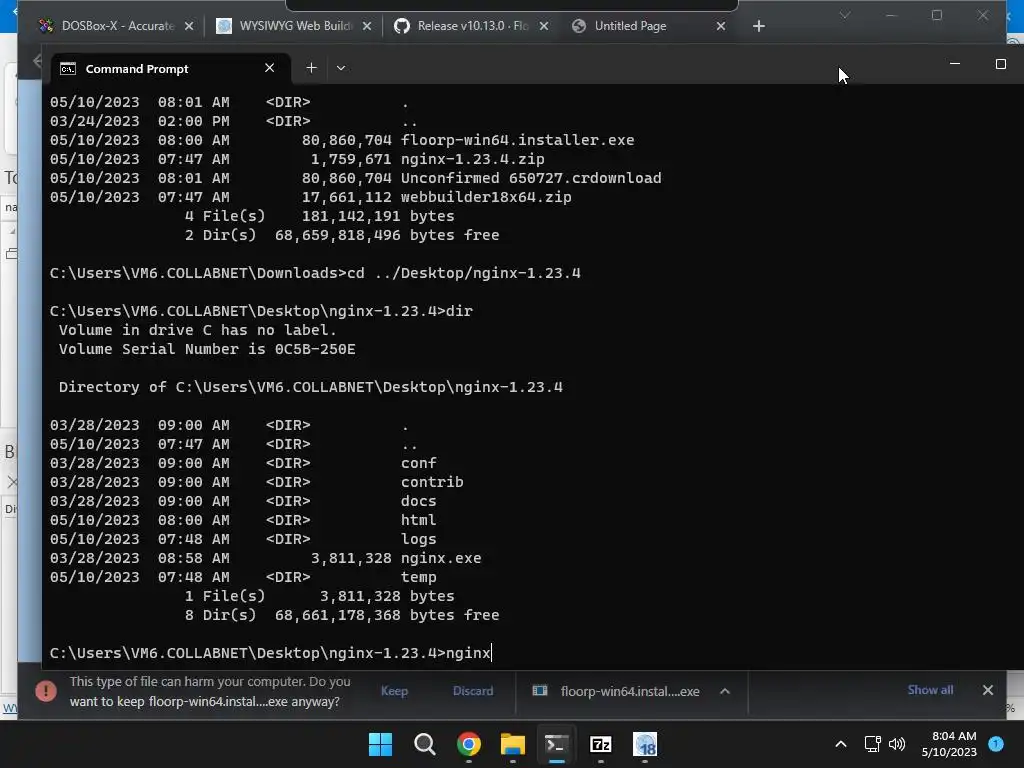This screenshot has width=1024, height=768.
Task: Click the logs directory entry
Action: [419, 539]
